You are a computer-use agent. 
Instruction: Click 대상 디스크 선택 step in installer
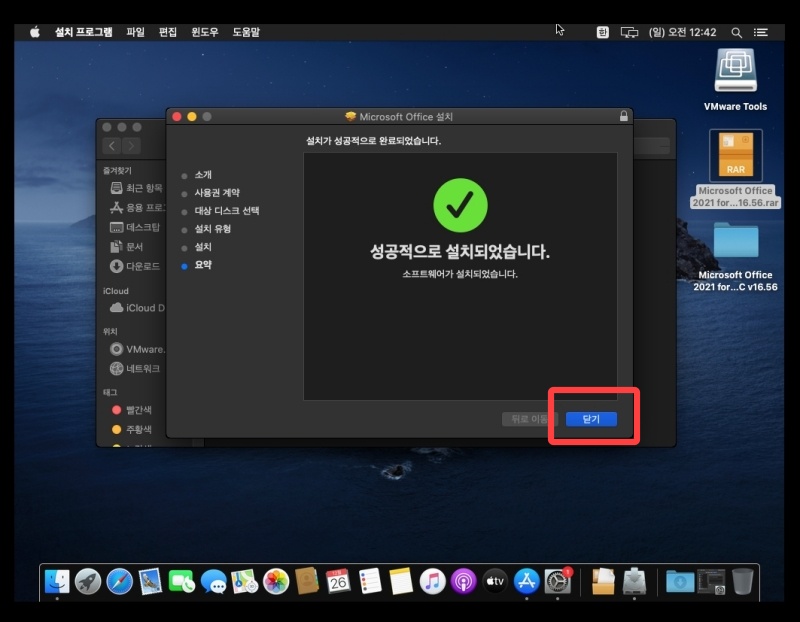[x=227, y=211]
